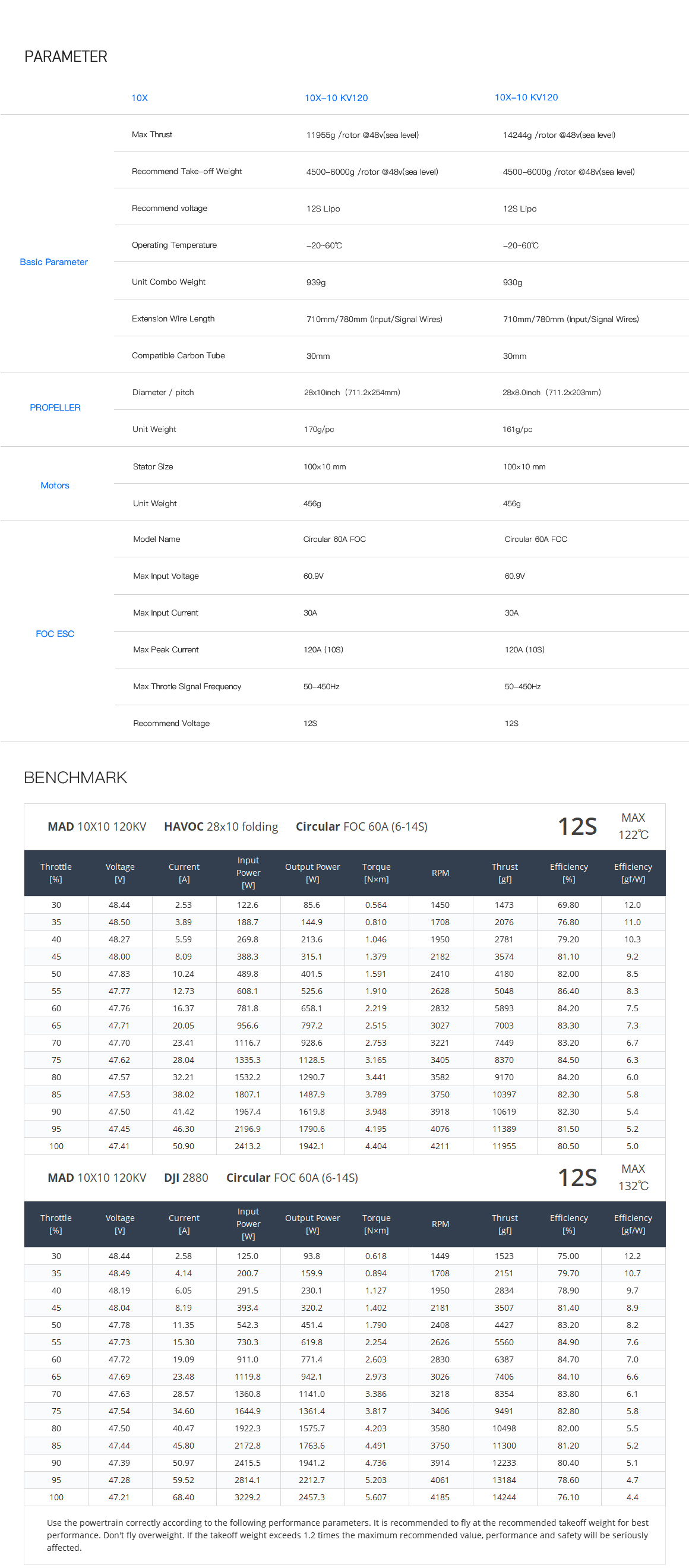Select the "28x8.0inch (711.2x203mm)" propeller value
This screenshot has width=689, height=1568.
pyautogui.click(x=551, y=393)
